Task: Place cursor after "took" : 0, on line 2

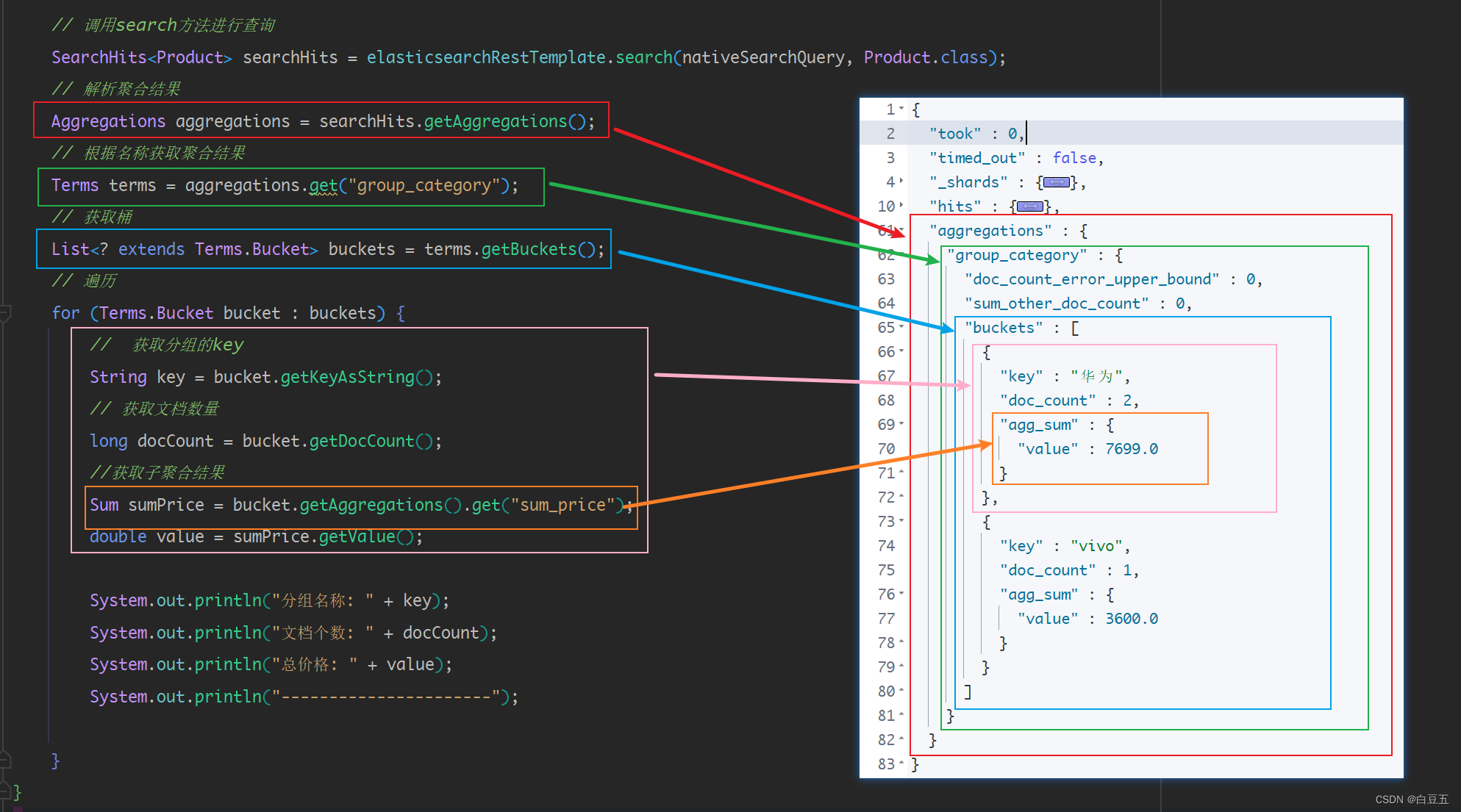Action: click(x=1026, y=133)
